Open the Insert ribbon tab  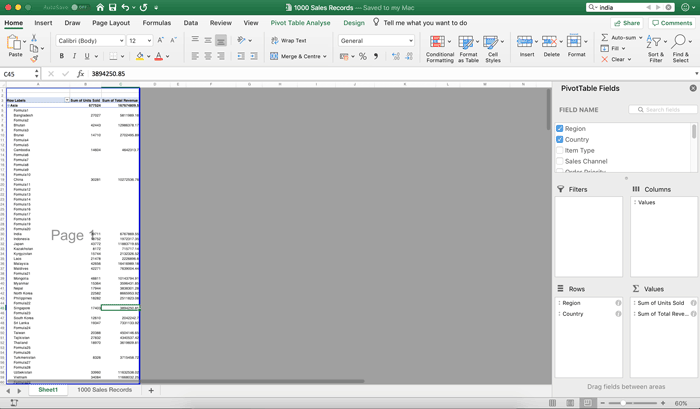coord(43,23)
